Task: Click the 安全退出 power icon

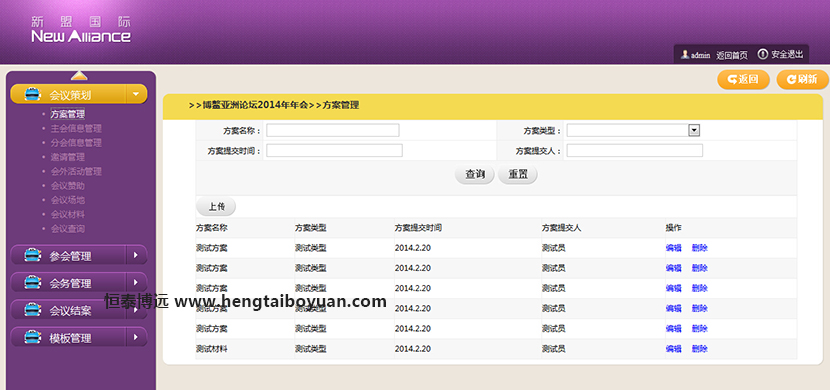Action: pyautogui.click(x=762, y=54)
